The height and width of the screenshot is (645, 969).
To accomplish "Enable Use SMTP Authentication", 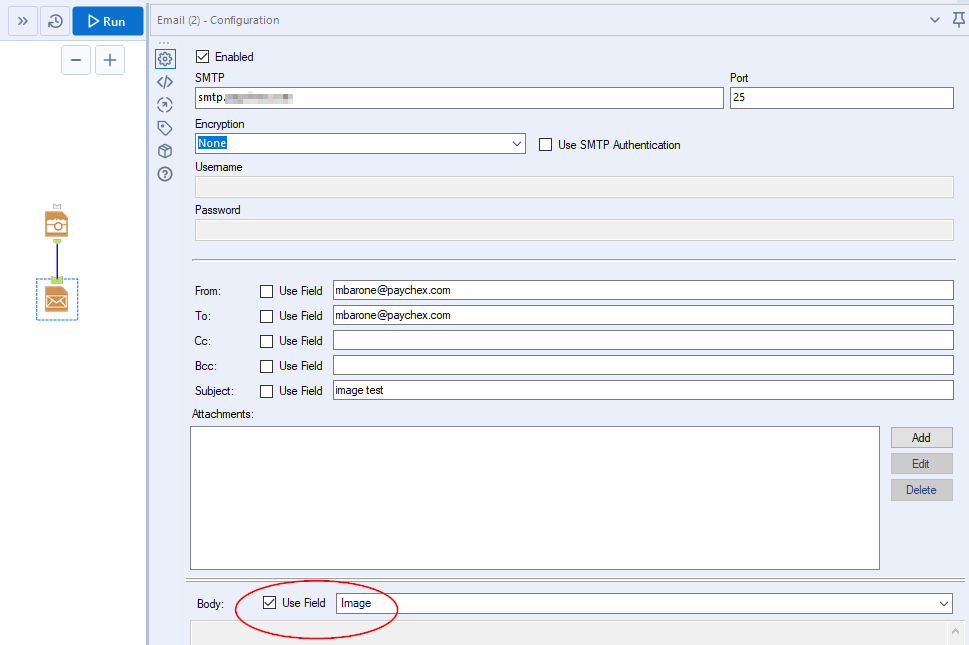I will tap(545, 145).
